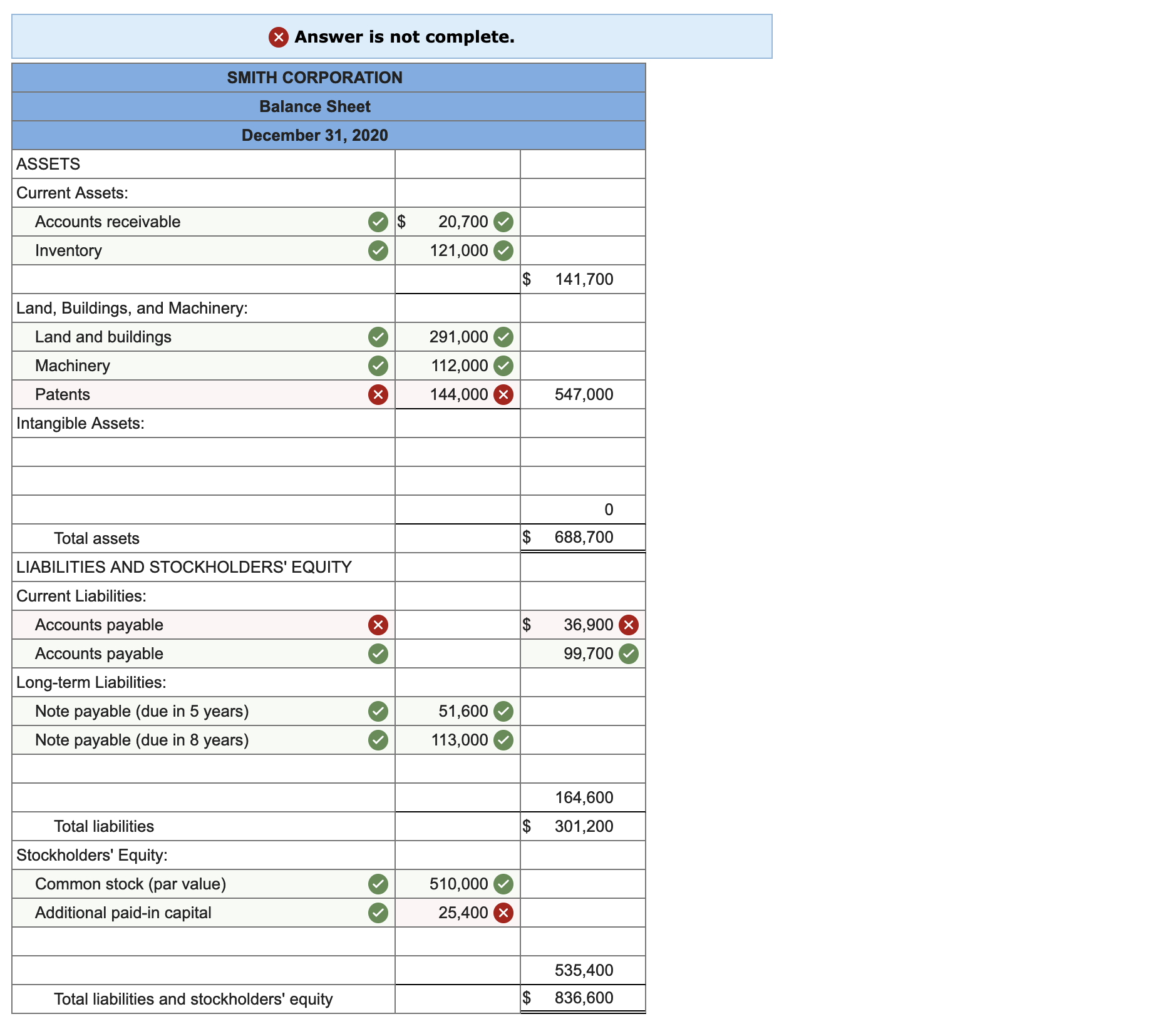
Task: Click green check beside 121,000 value
Action: tap(503, 250)
